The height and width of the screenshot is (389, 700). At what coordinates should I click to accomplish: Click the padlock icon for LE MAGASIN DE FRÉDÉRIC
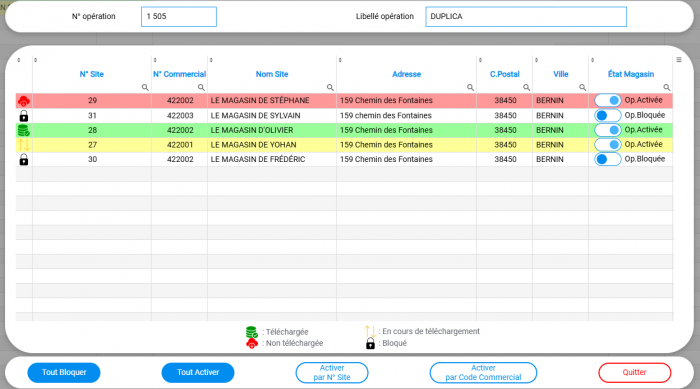[x=24, y=159]
